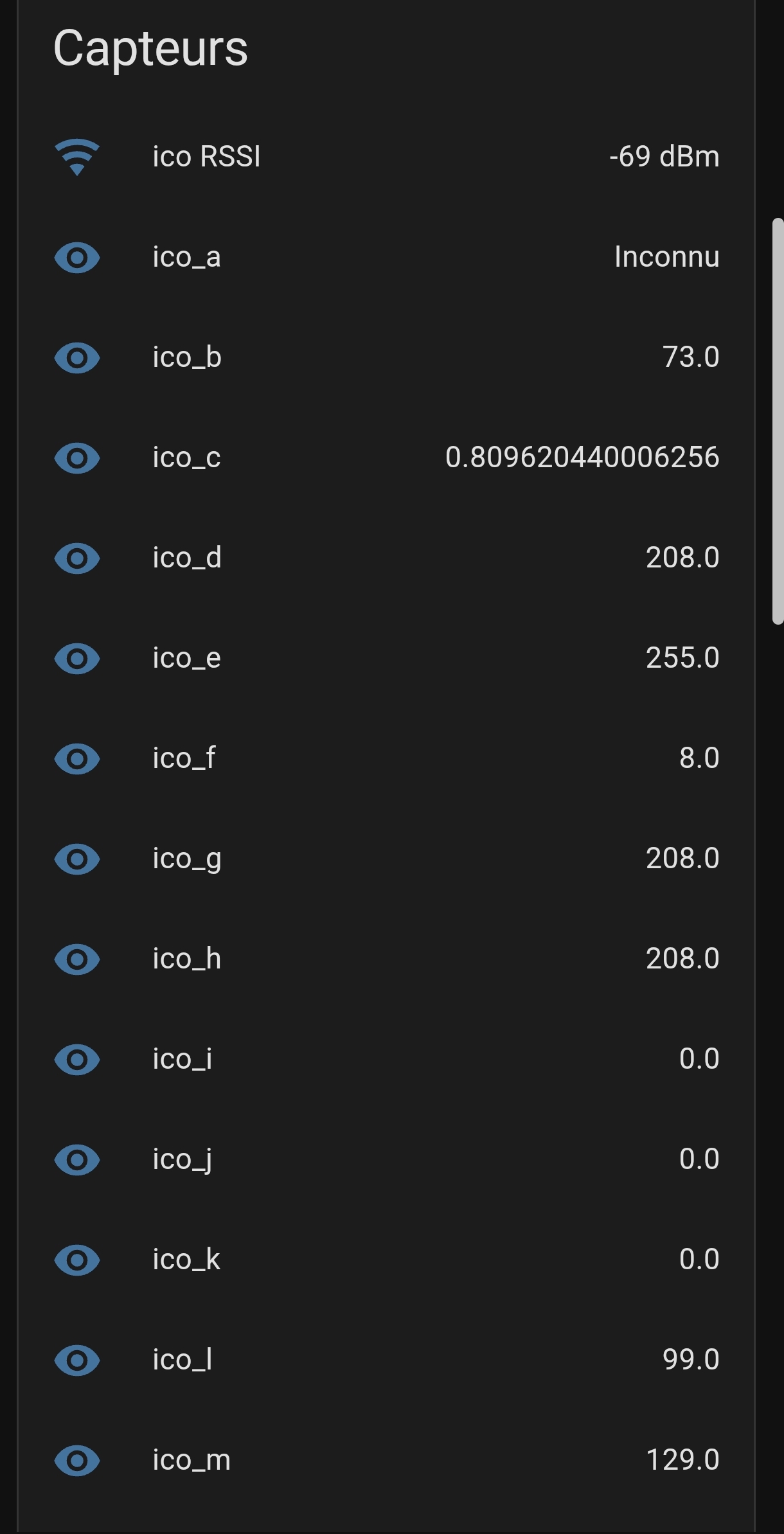
Task: Click the eye icon next to ico_h
Action: [77, 959]
